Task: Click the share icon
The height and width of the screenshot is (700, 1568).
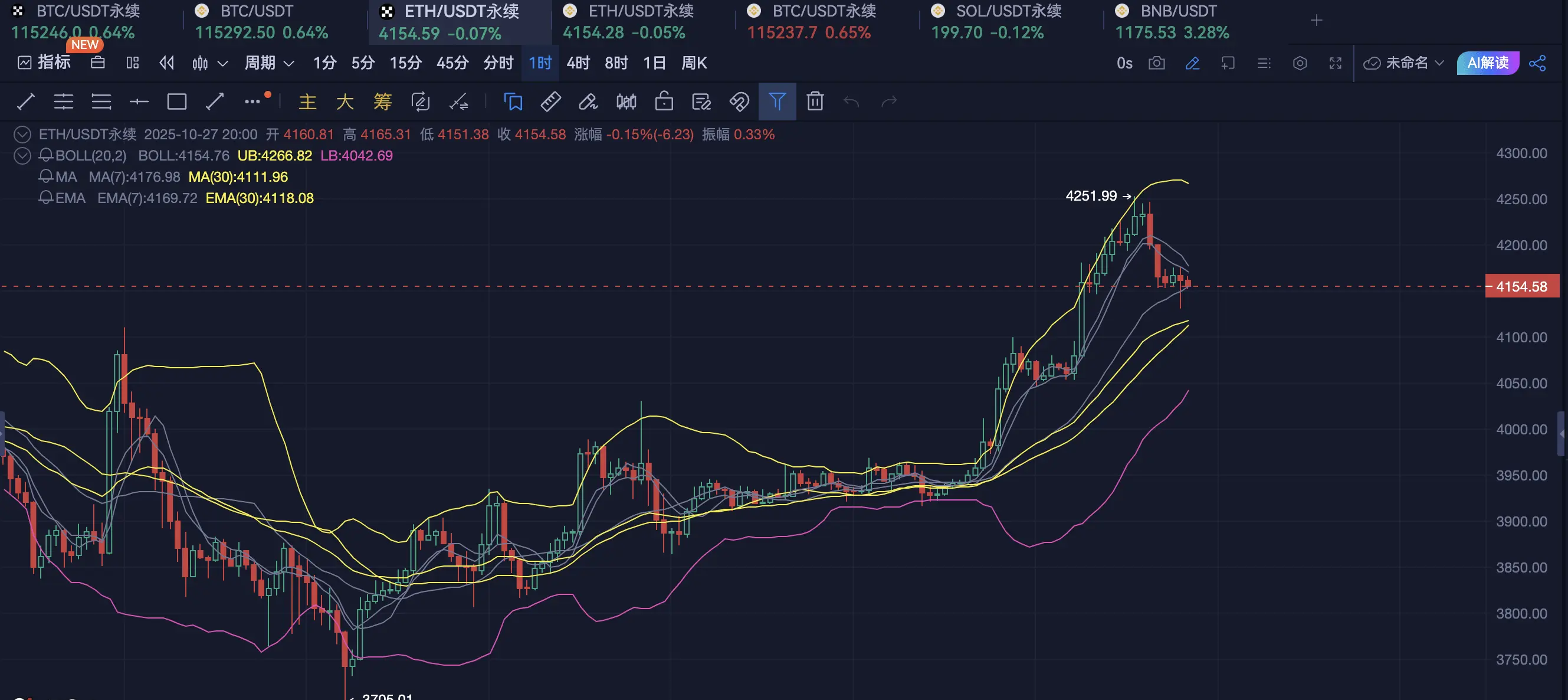Action: (1537, 63)
